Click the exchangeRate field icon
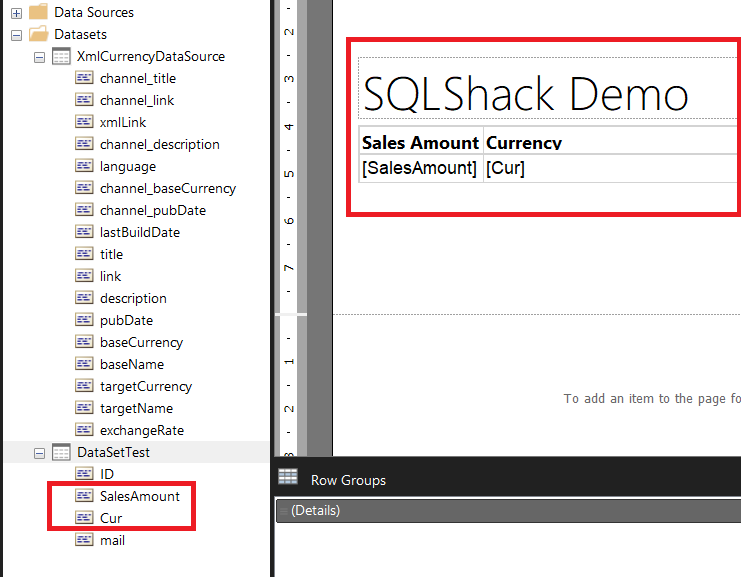The image size is (741, 577). pos(84,430)
